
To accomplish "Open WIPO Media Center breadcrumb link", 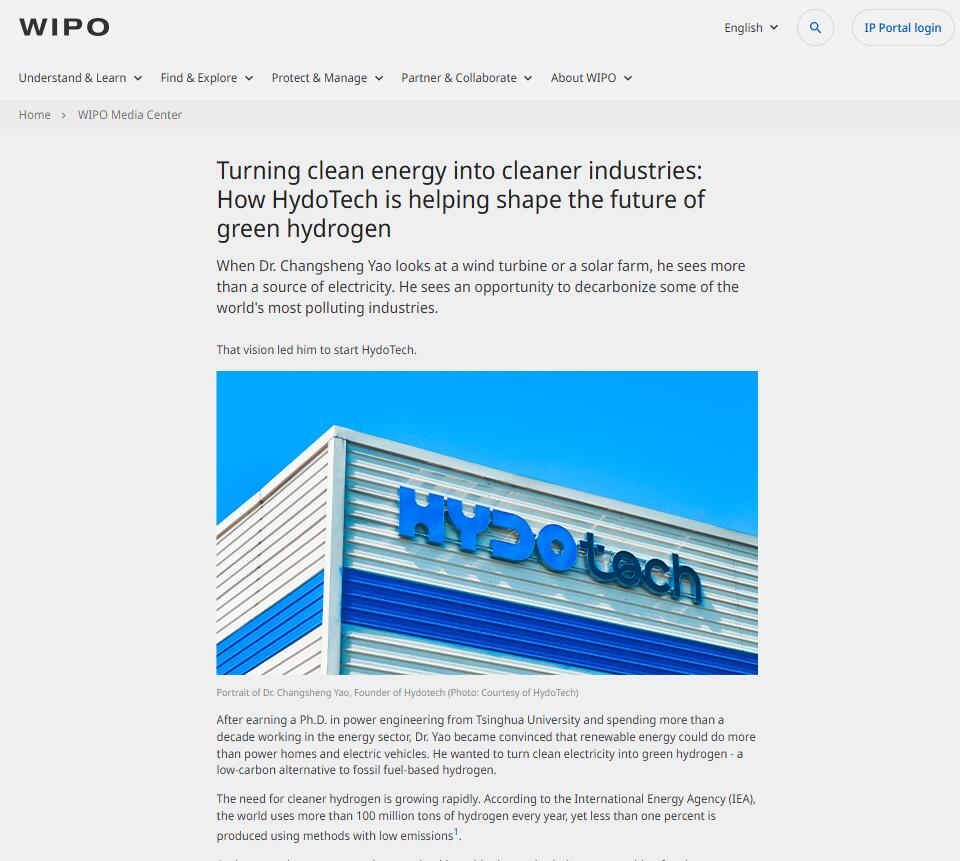I will click(x=130, y=115).
